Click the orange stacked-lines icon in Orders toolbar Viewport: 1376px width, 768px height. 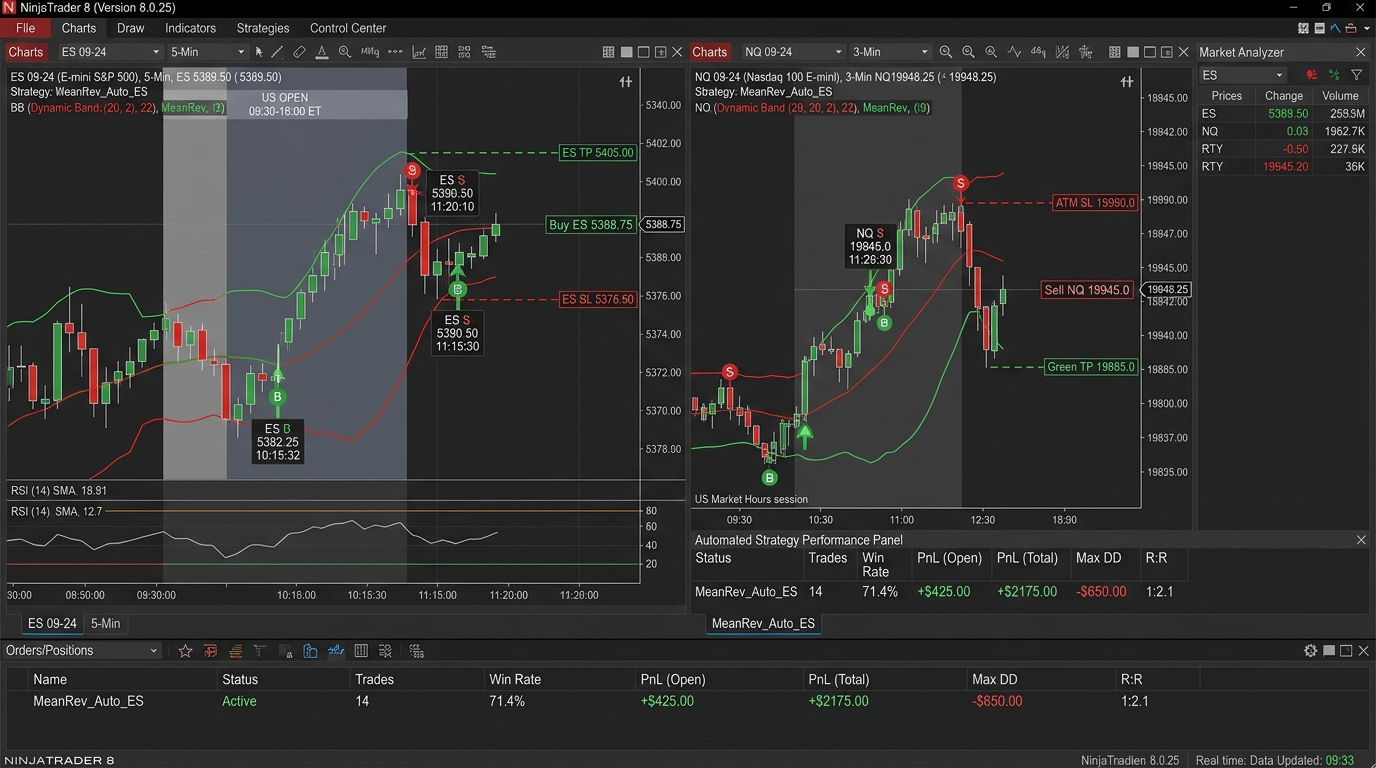click(x=236, y=651)
